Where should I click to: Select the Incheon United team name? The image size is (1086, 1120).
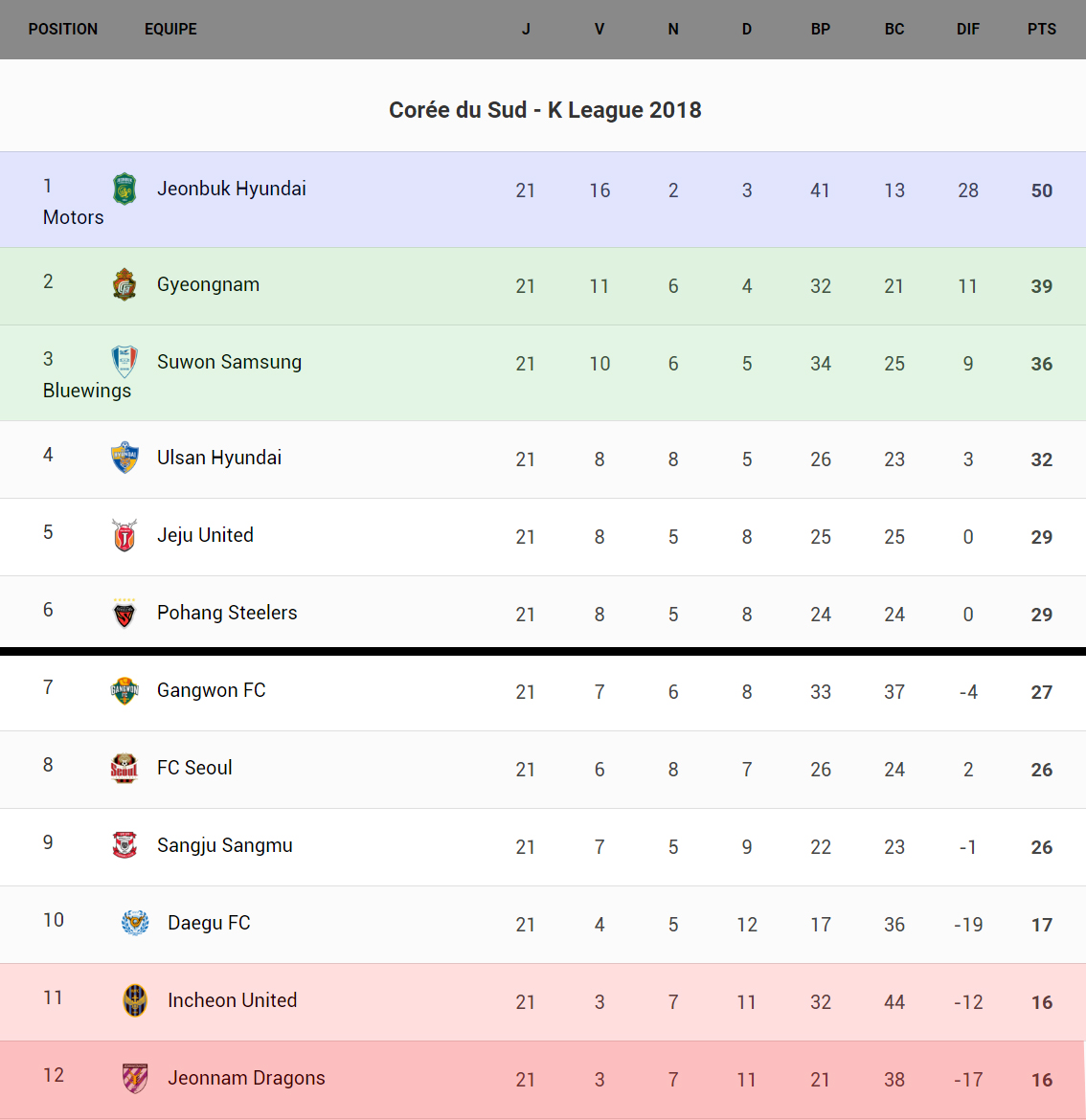[x=232, y=1000]
